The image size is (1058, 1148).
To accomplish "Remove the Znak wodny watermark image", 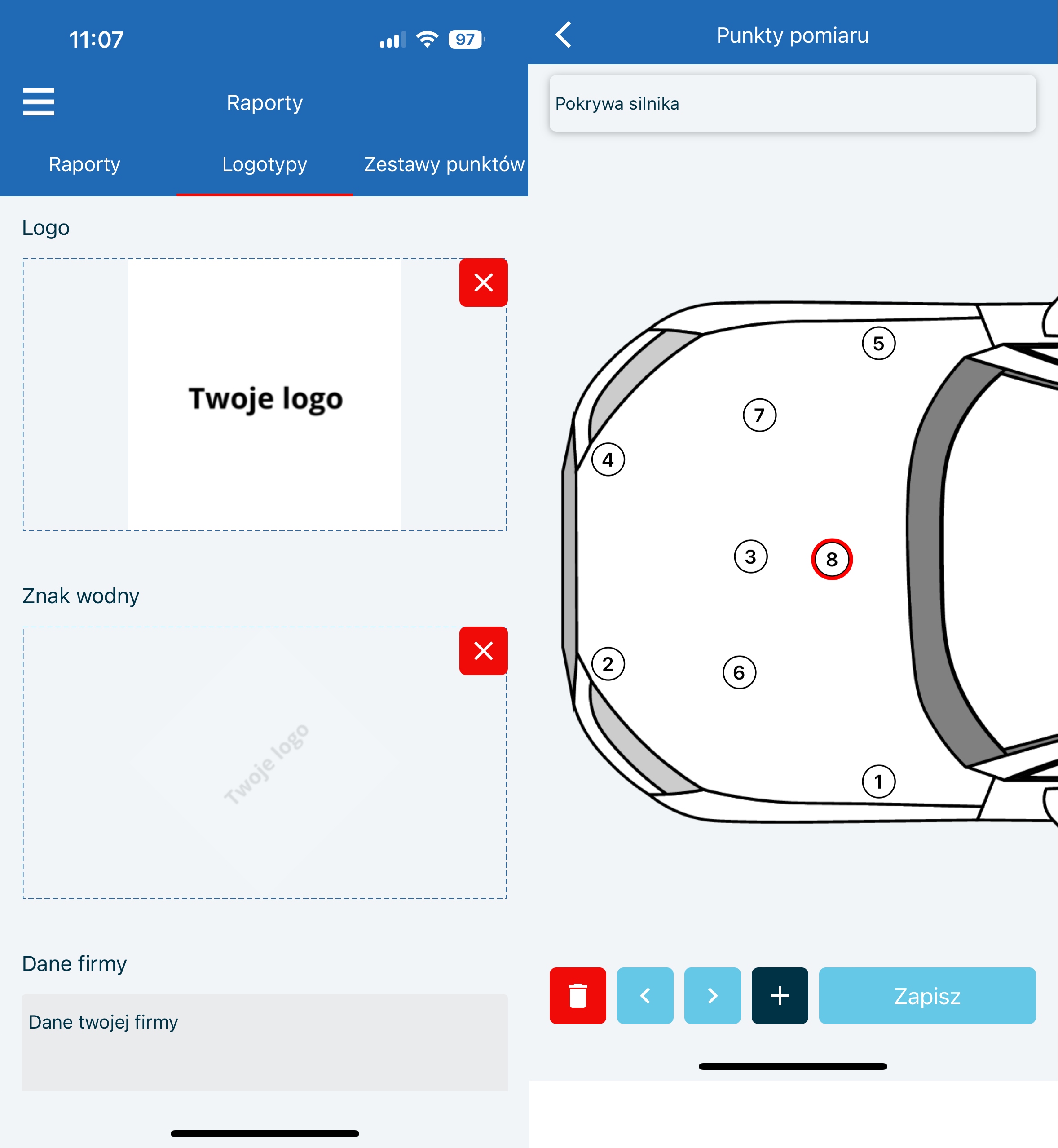I will tap(483, 650).
